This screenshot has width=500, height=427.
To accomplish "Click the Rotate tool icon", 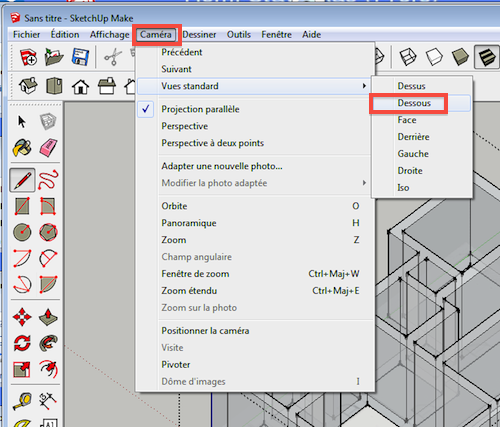I will pos(22,343).
